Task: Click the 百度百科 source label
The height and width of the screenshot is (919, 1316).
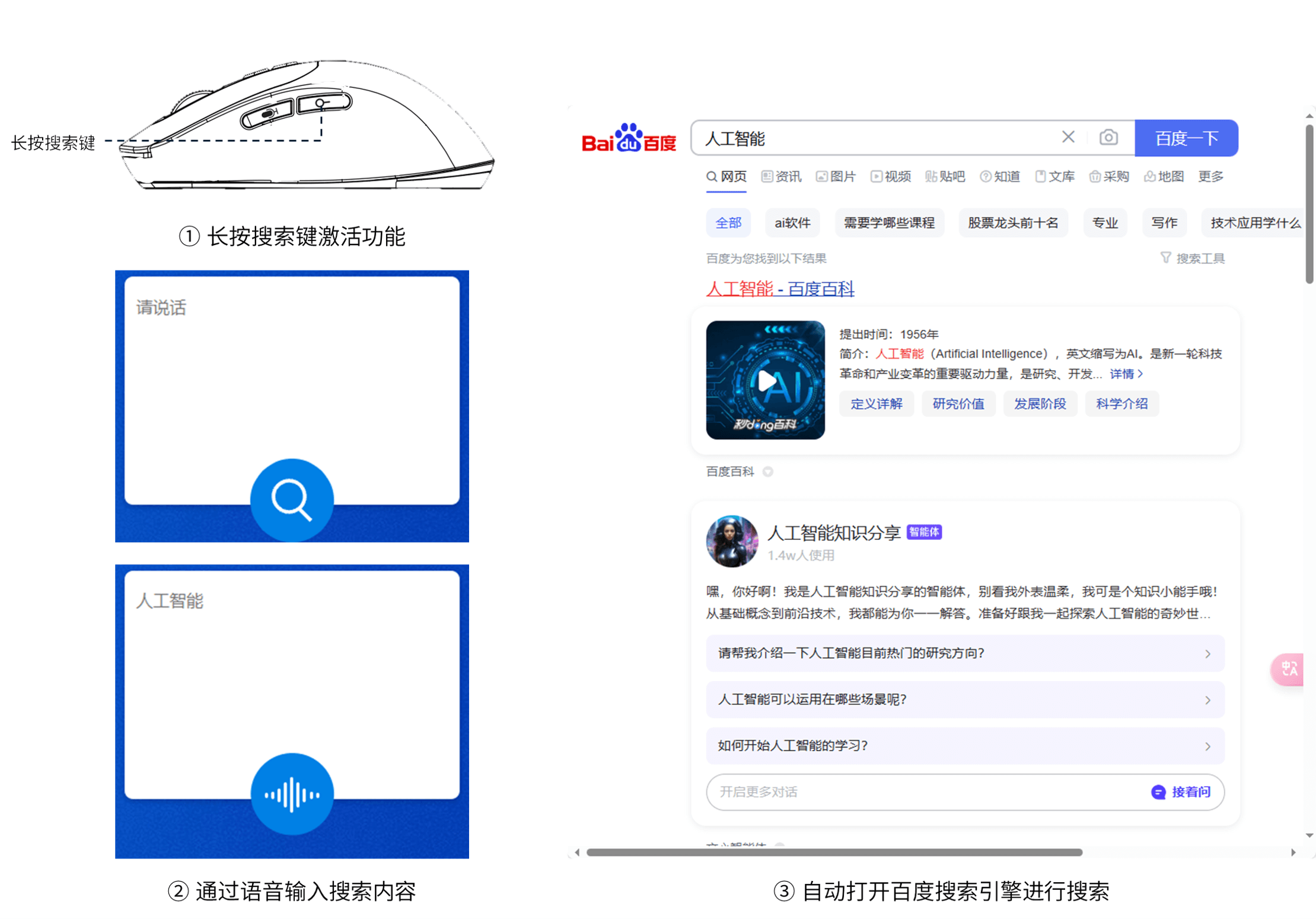Action: pos(729,472)
